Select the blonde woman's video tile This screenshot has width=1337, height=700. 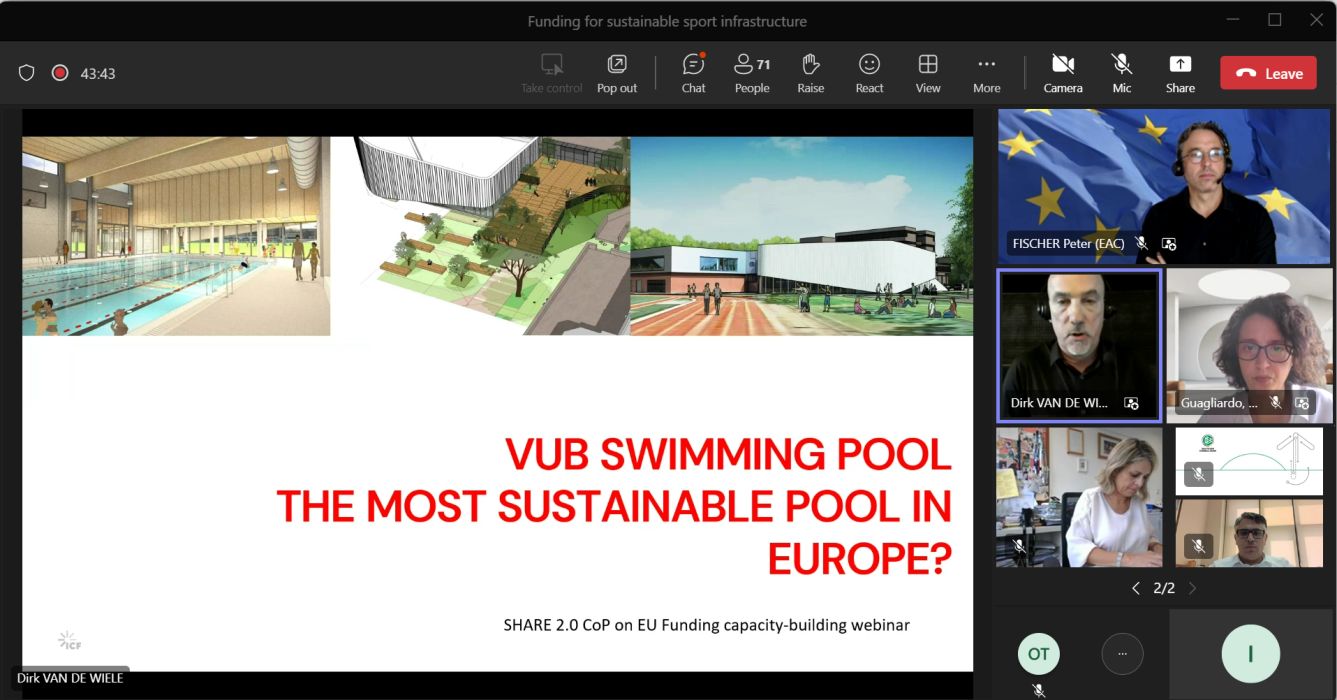click(x=1079, y=497)
